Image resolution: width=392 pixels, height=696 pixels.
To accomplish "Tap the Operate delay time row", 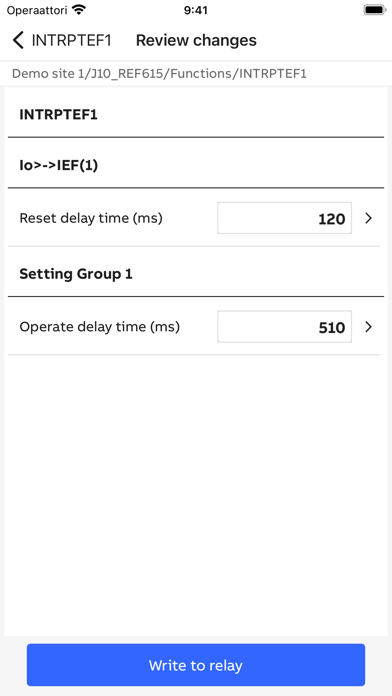I will click(194, 327).
